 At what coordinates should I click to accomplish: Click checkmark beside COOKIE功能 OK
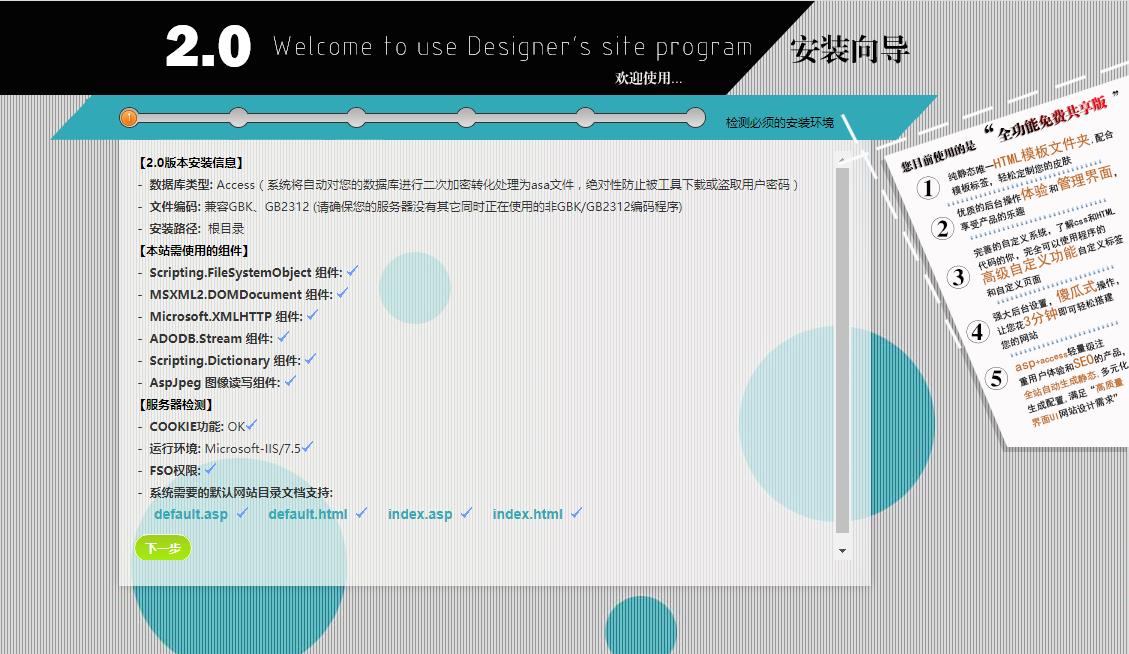click(251, 425)
